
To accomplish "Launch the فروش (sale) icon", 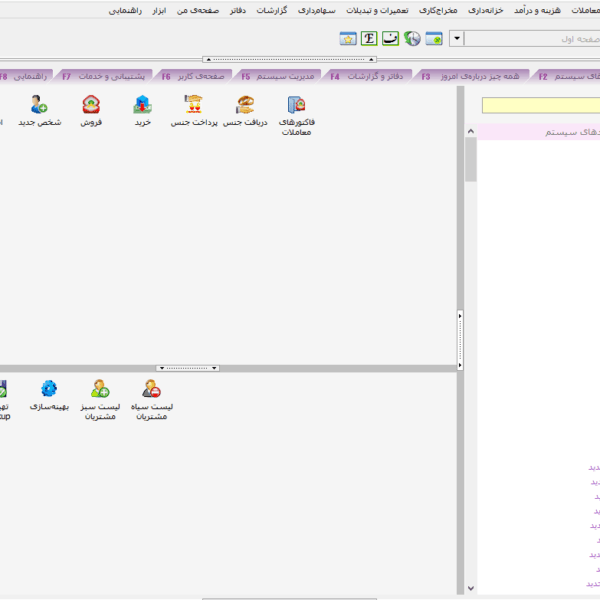I will point(91,106).
